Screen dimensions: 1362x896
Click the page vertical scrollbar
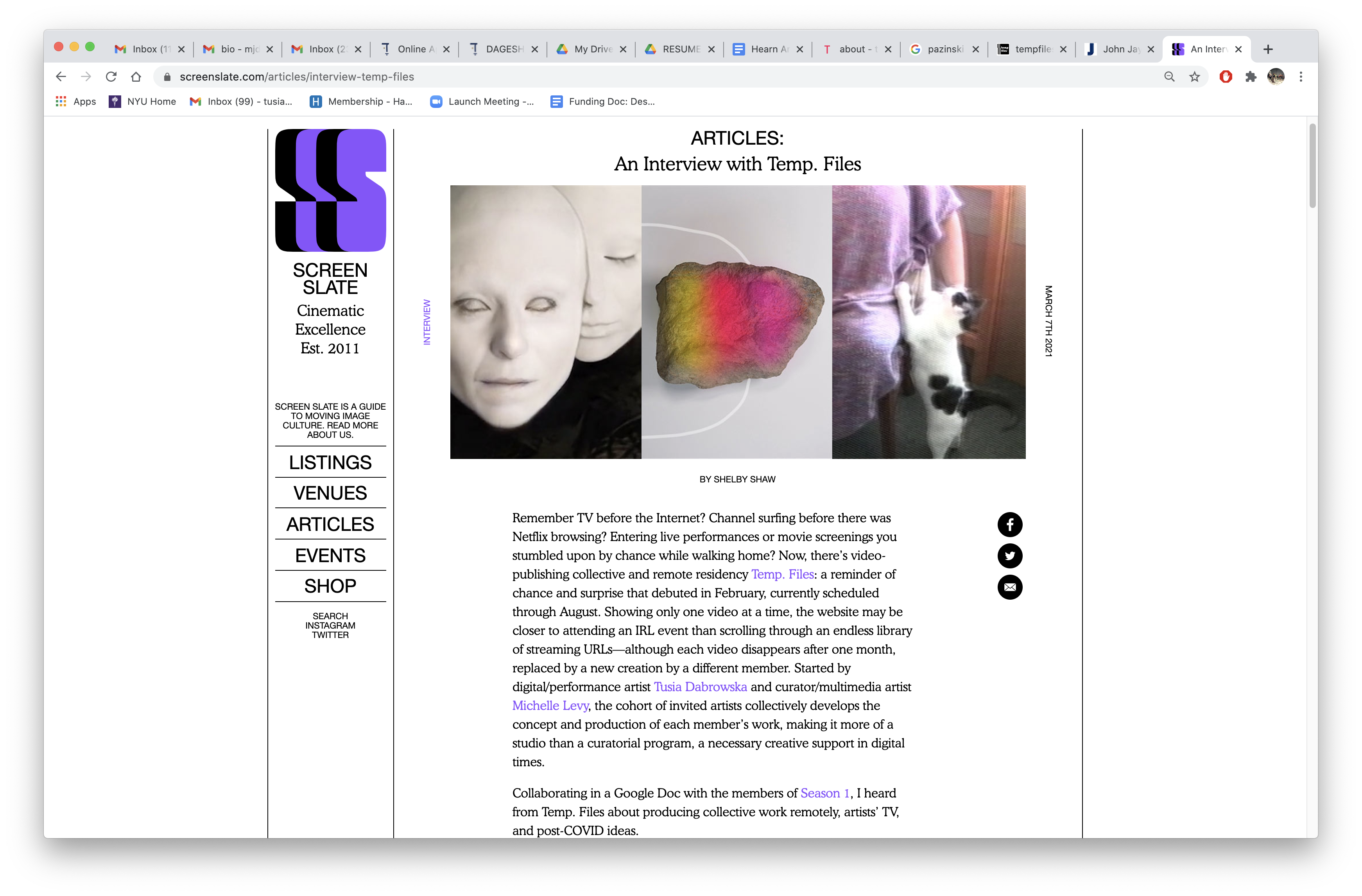pos(1312,166)
